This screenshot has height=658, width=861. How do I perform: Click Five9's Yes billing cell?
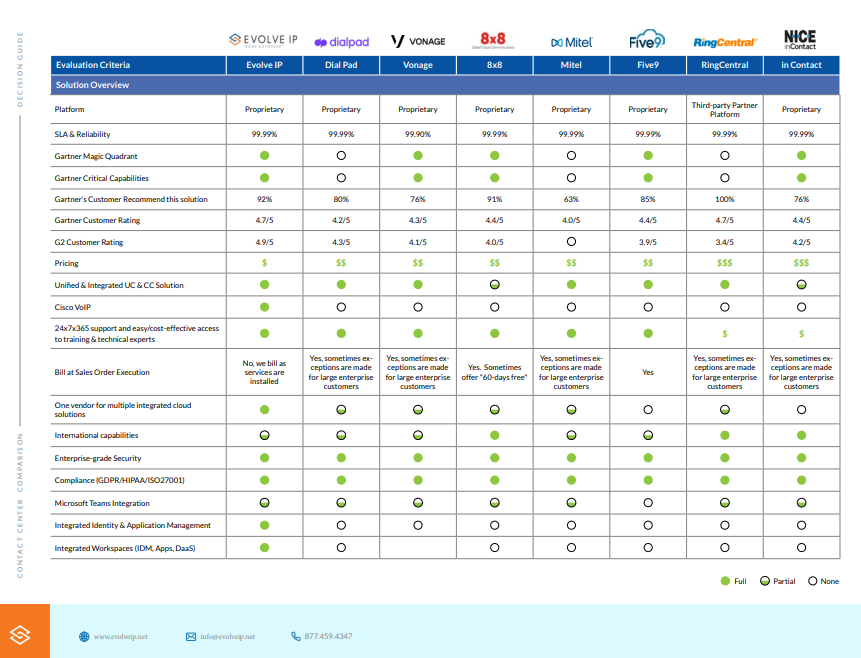coord(648,372)
